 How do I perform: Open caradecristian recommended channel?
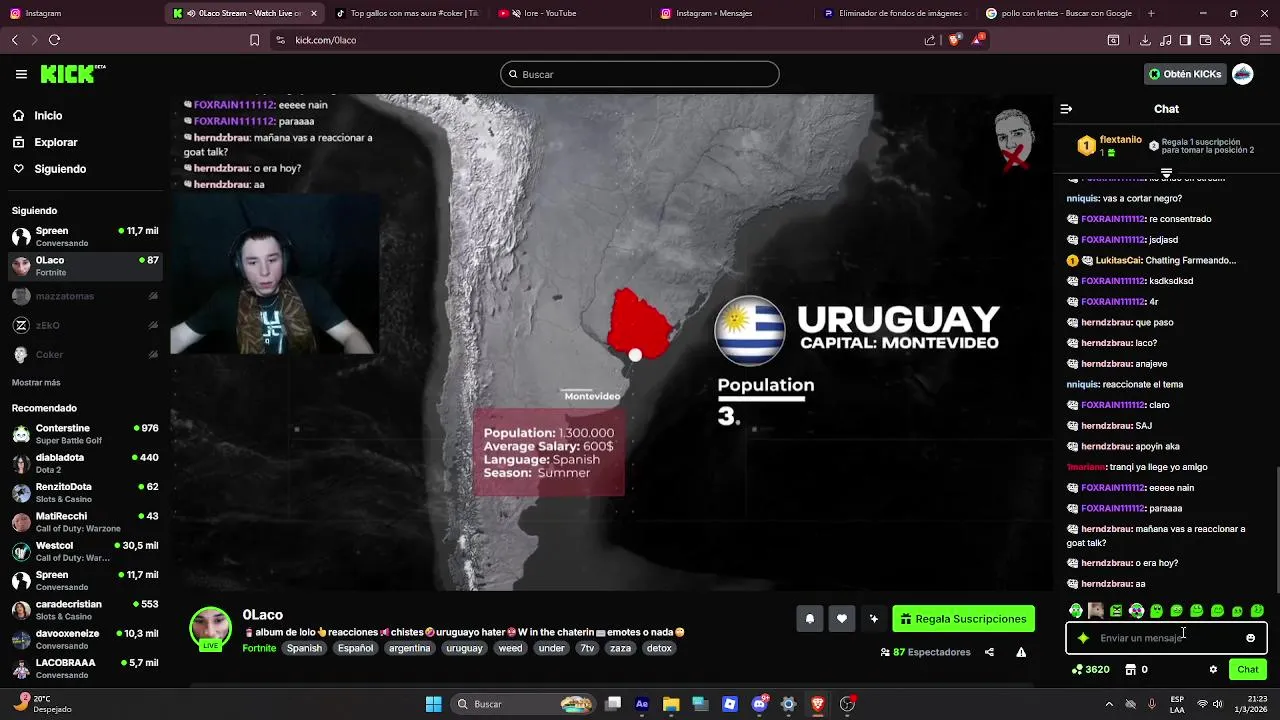(x=85, y=610)
